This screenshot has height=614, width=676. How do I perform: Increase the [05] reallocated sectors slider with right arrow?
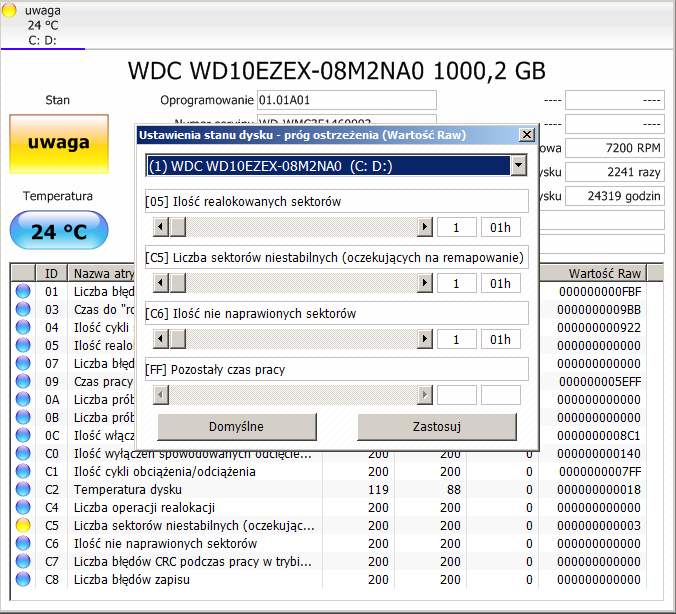tap(425, 227)
